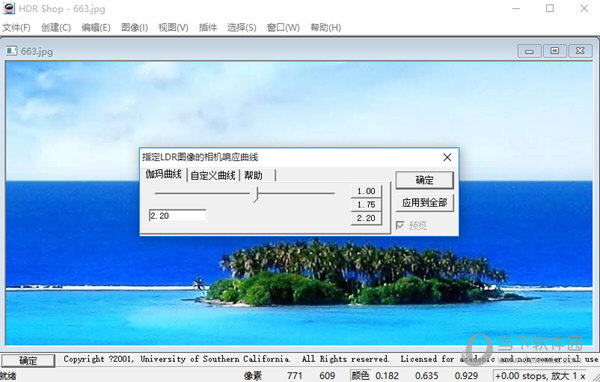Set gamma preset to 1.75
The width and height of the screenshot is (600, 382).
[366, 205]
